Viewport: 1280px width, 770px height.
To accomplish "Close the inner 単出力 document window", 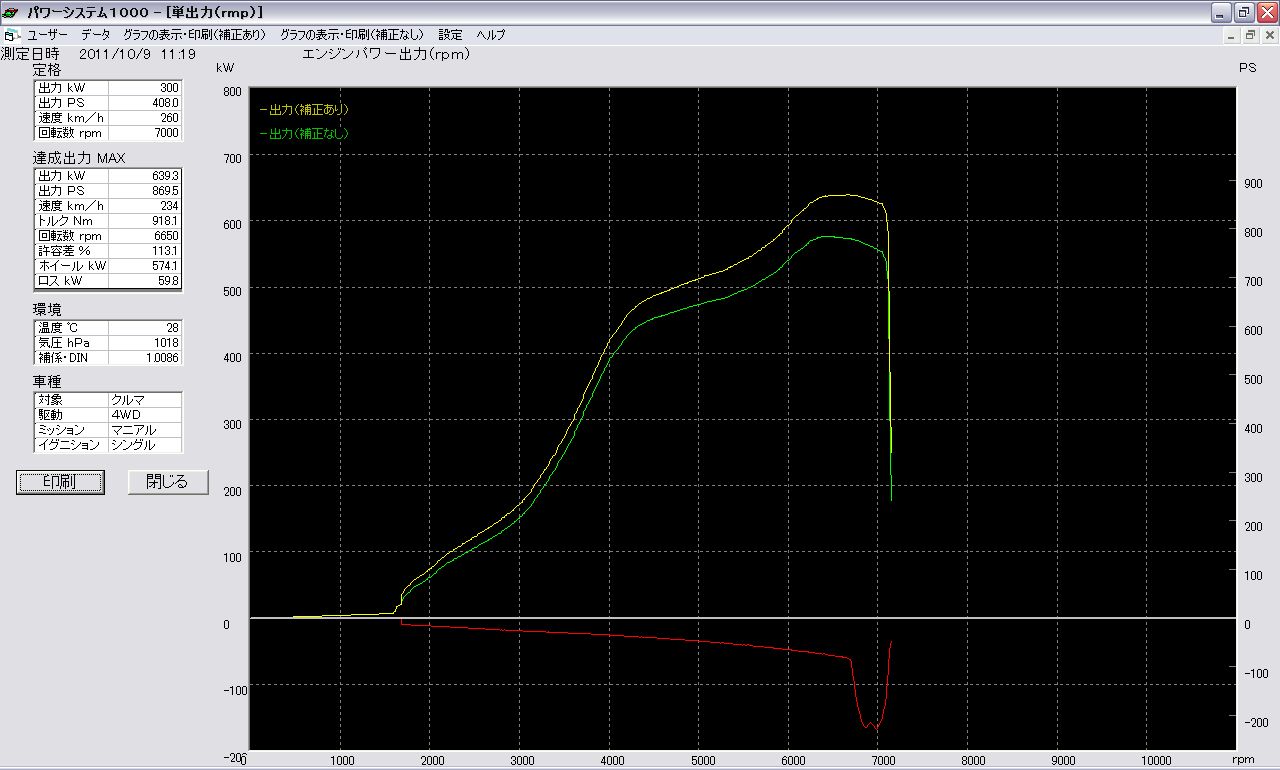I will tap(1267, 35).
